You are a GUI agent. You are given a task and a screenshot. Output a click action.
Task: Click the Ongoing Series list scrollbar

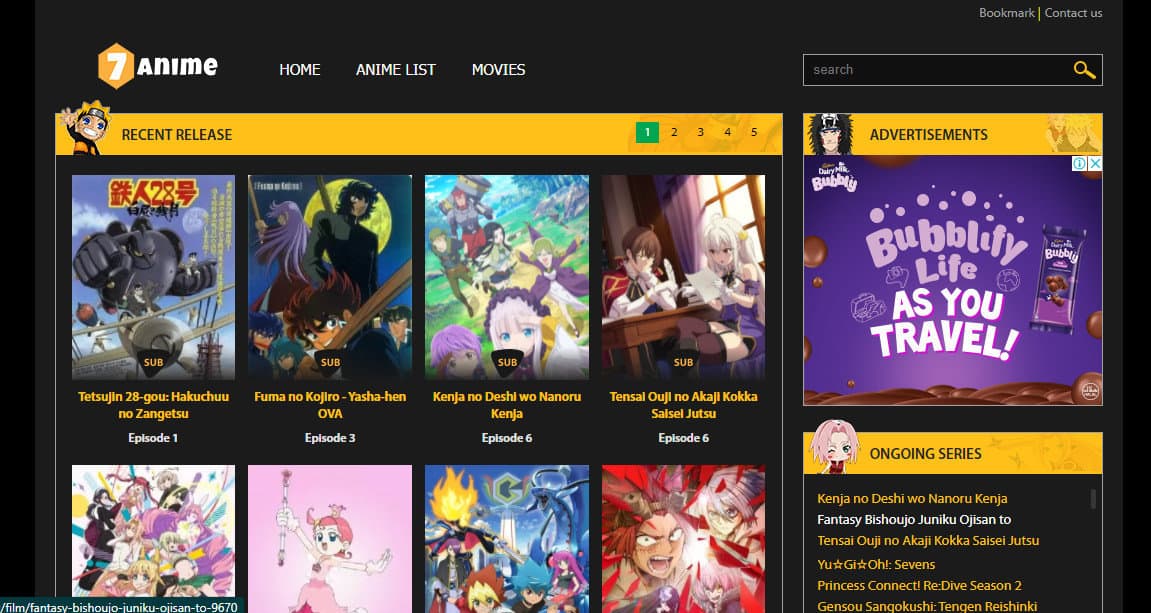1093,499
